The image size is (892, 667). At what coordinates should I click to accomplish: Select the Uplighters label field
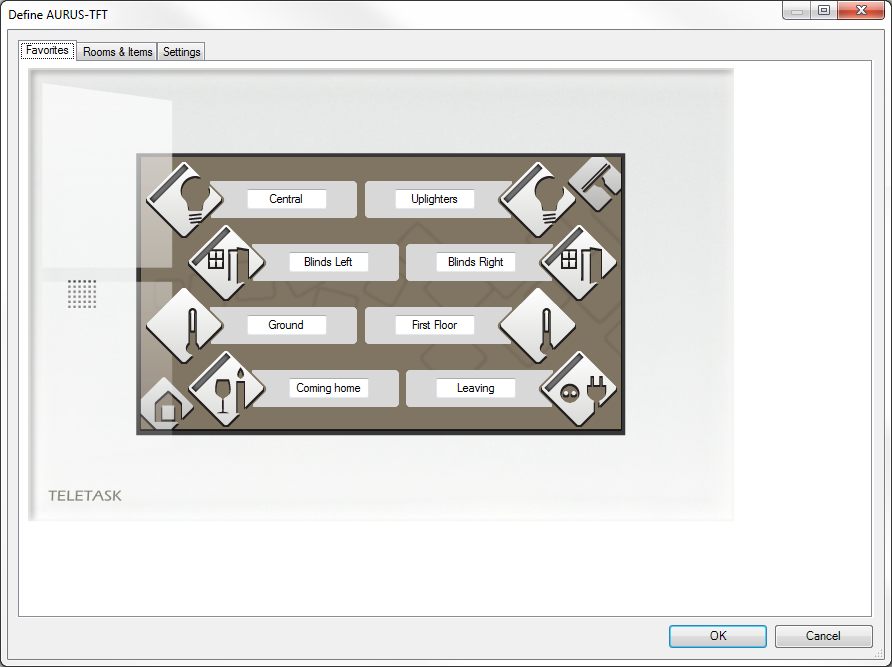tap(434, 199)
